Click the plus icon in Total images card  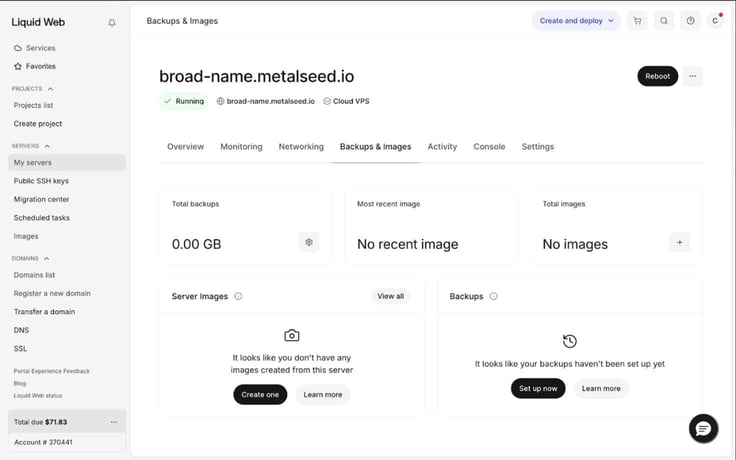click(x=679, y=242)
